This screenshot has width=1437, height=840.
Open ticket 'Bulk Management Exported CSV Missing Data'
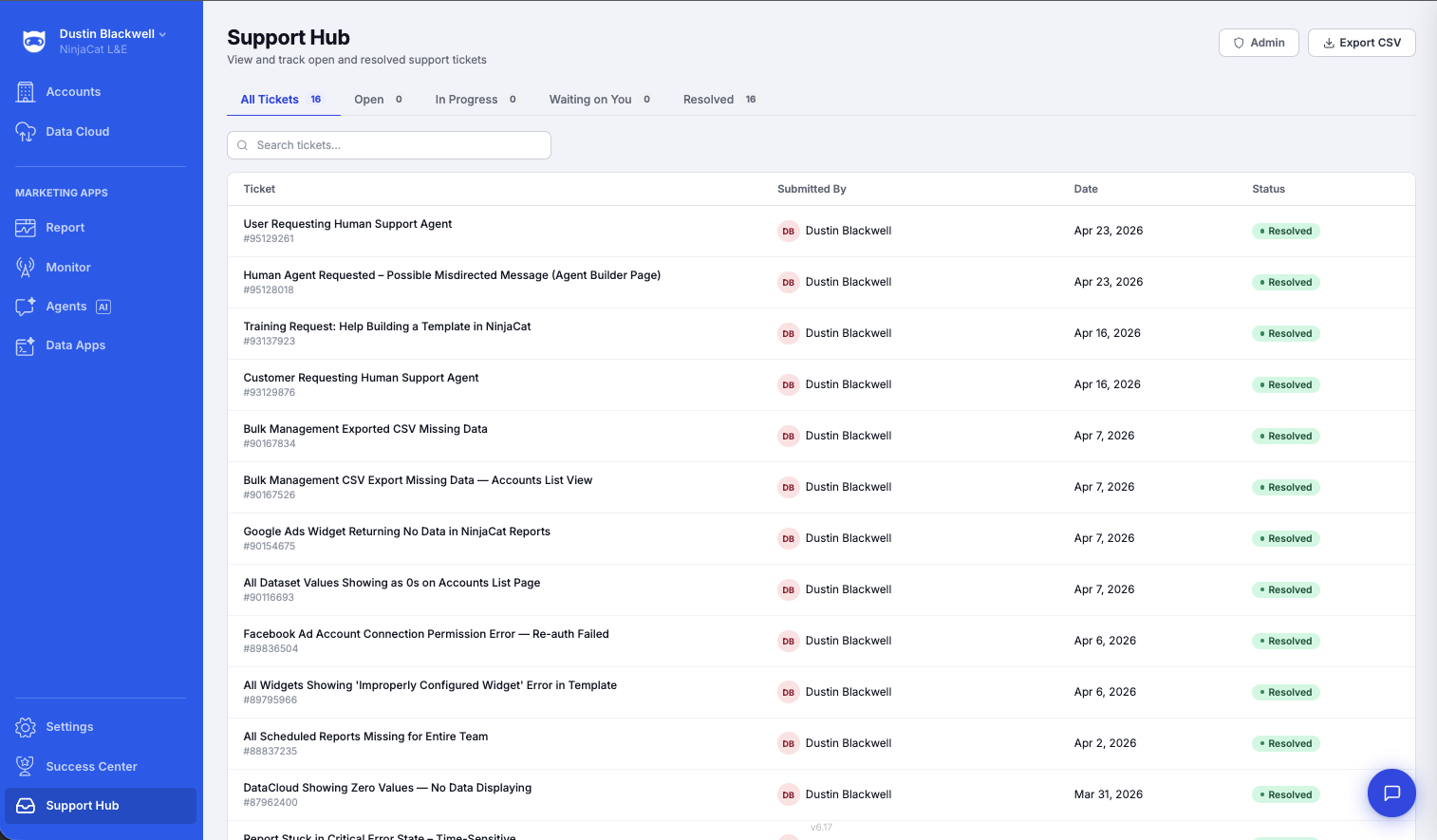point(365,429)
